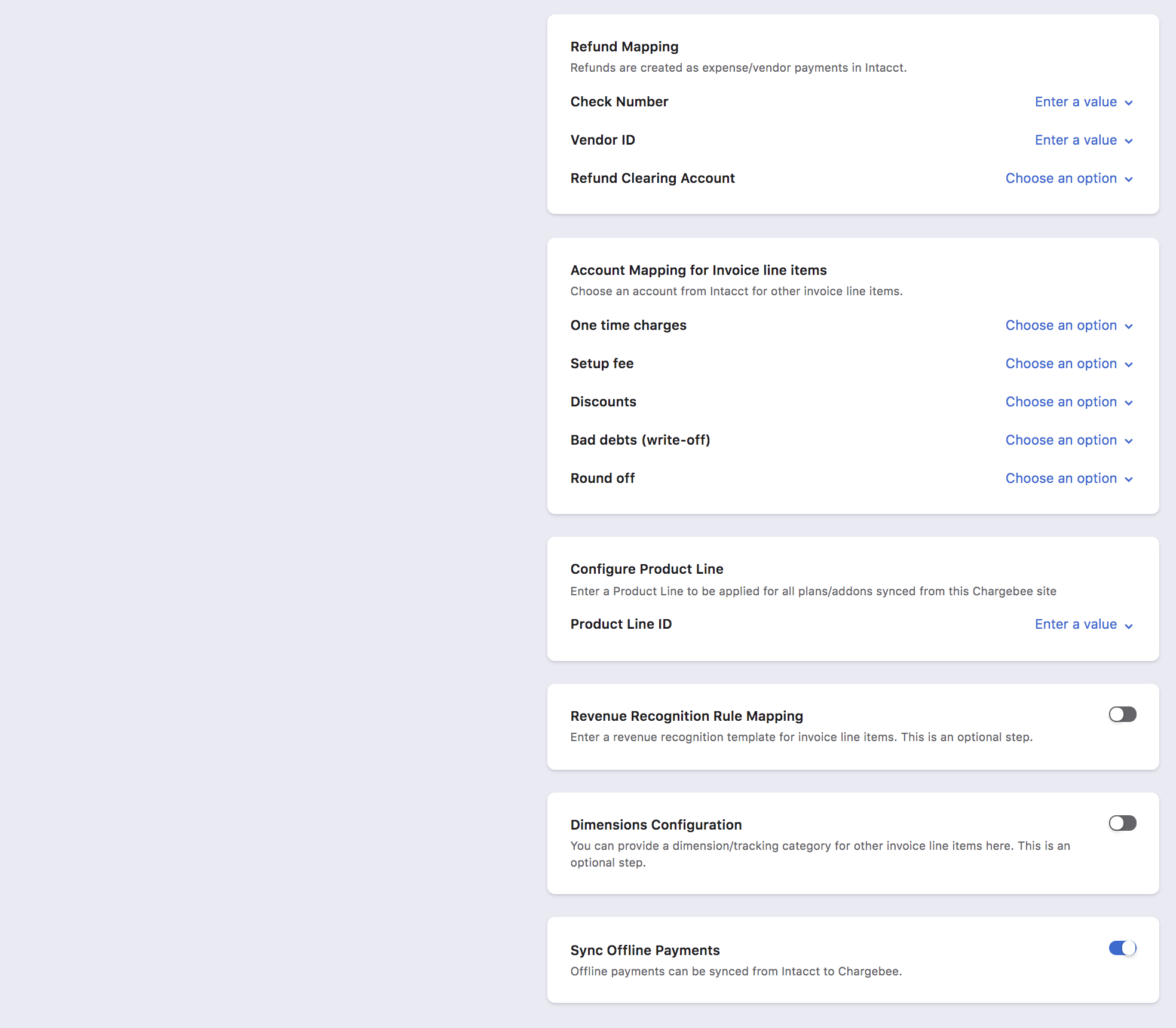Click the 'Sync Offline Payments' heading
The width and height of the screenshot is (1176, 1028).
[x=645, y=950]
